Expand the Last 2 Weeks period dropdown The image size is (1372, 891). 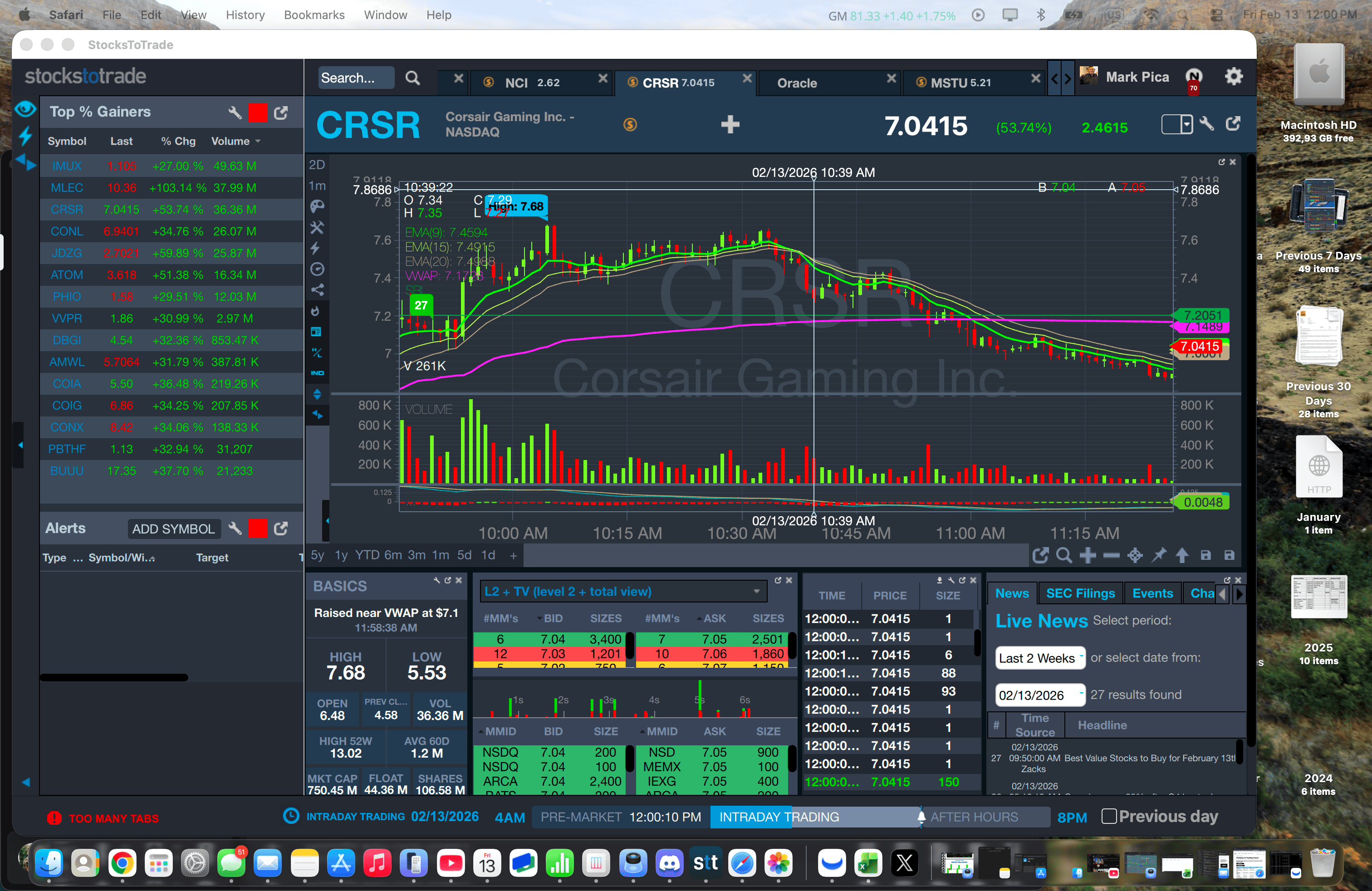1040,658
